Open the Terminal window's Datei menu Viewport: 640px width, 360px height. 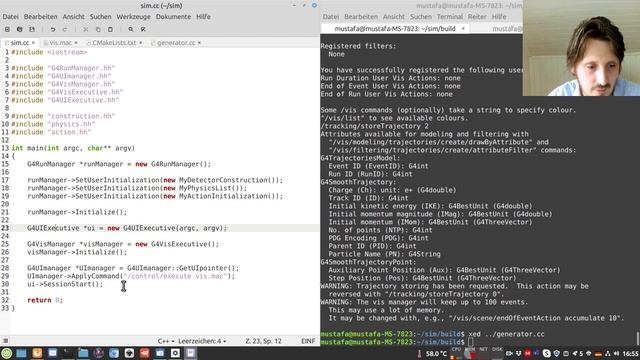[x=331, y=17]
